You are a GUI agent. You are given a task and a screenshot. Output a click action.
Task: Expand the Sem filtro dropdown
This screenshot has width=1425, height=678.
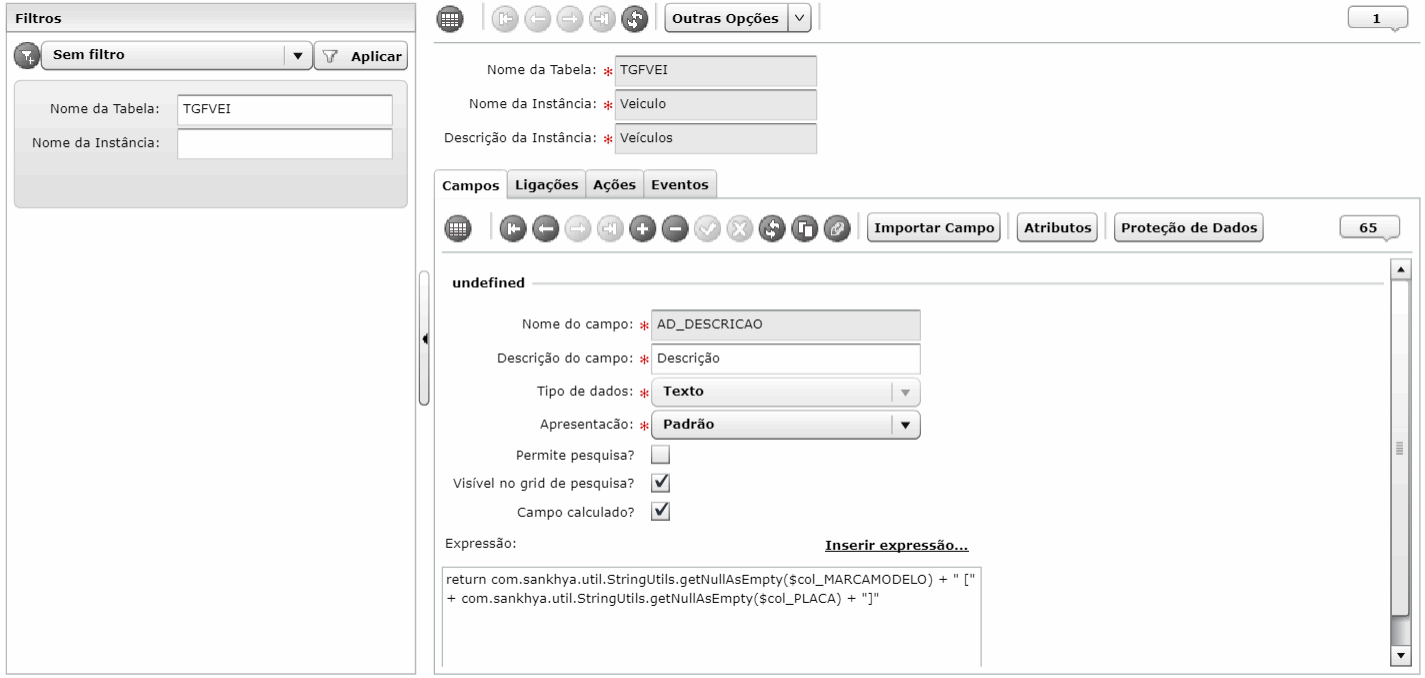coord(298,56)
